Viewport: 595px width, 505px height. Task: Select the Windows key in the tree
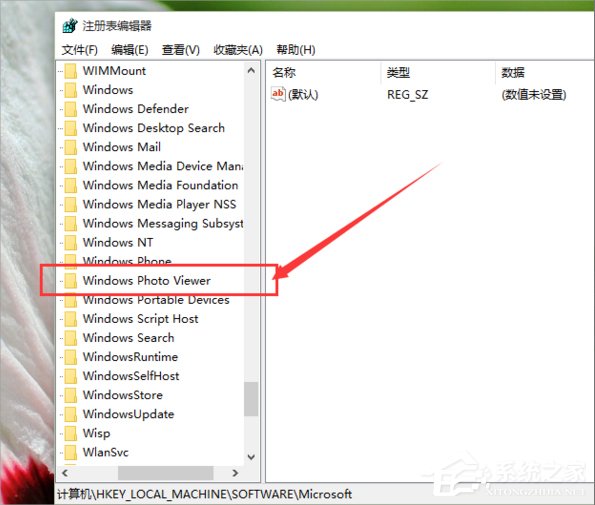108,90
